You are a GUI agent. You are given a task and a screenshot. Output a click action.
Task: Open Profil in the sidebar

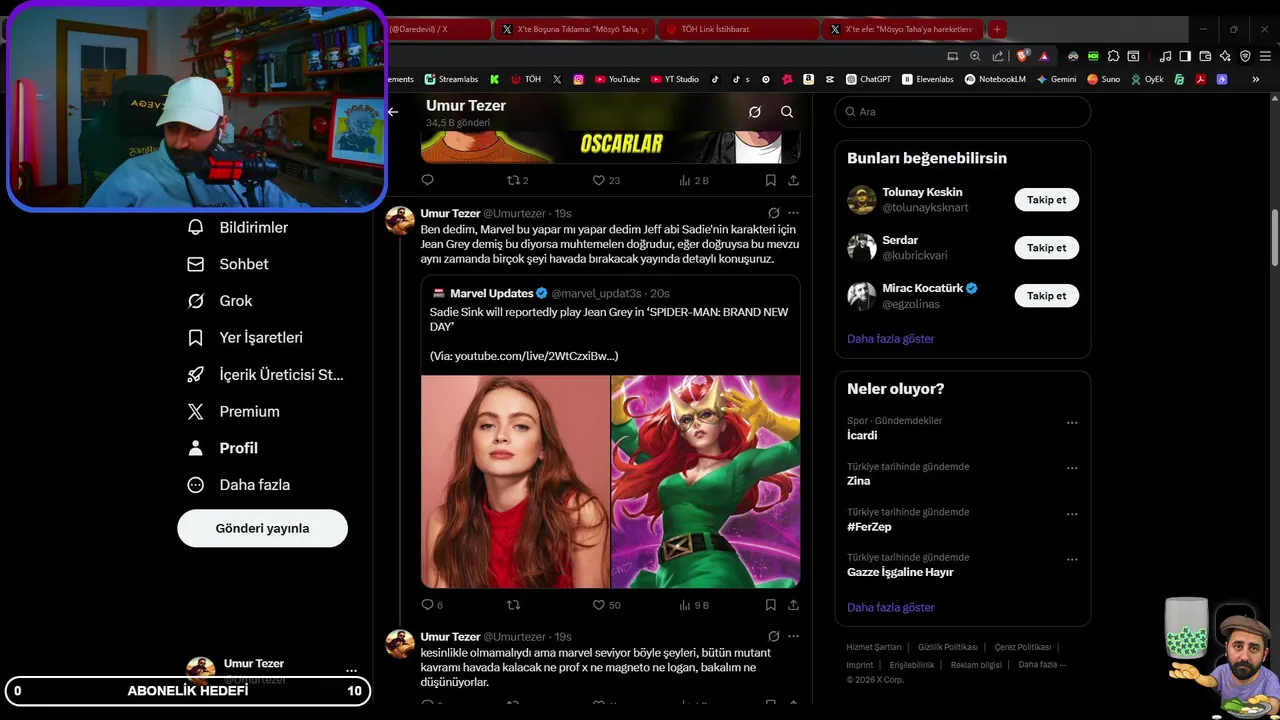(x=222, y=448)
